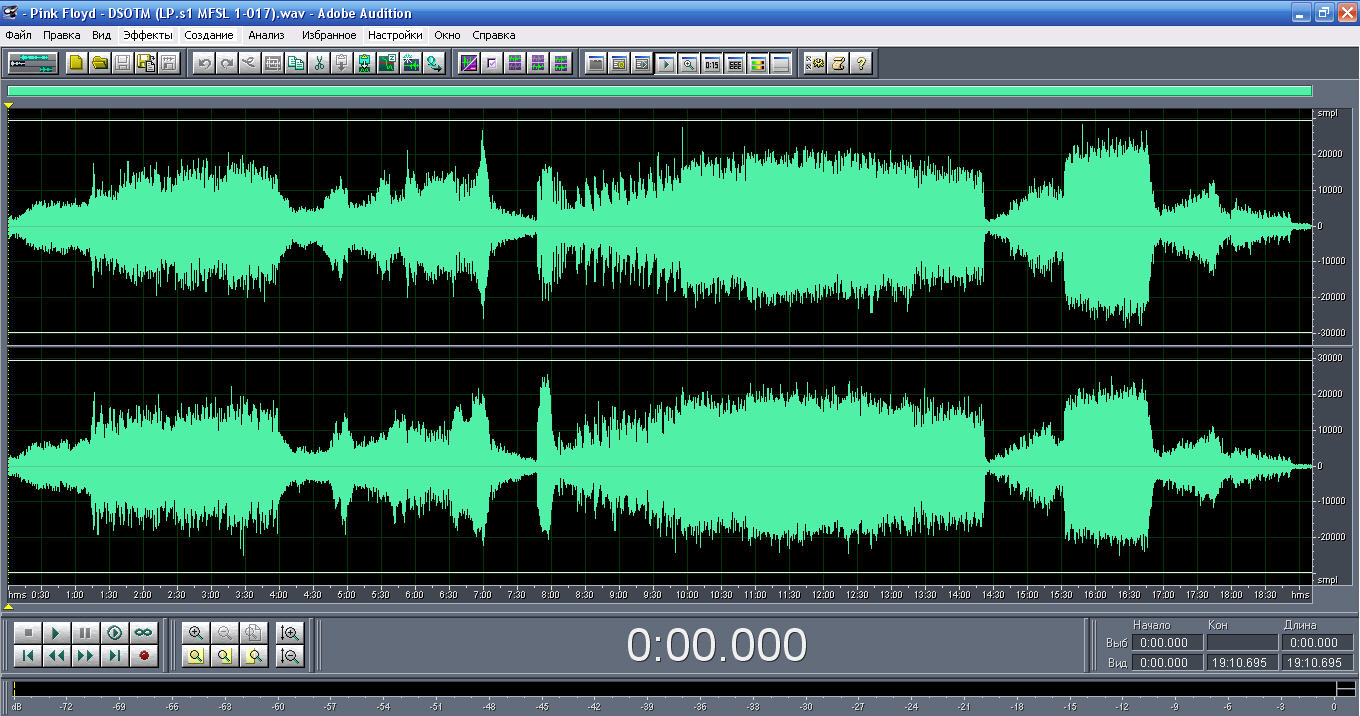Zoom out vertically with arrow magnifier
The height and width of the screenshot is (716, 1360).
290,656
